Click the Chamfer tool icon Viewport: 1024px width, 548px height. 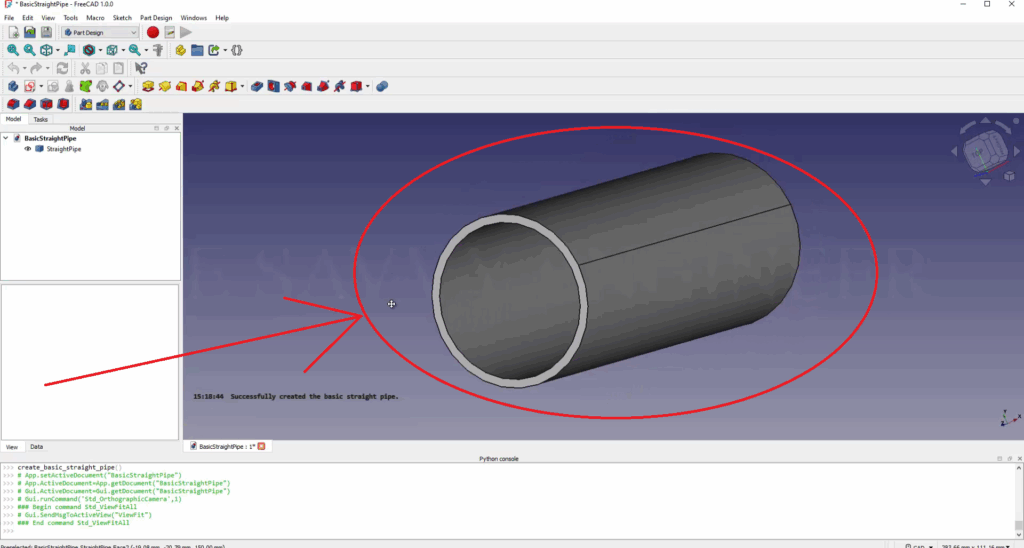coord(29,105)
